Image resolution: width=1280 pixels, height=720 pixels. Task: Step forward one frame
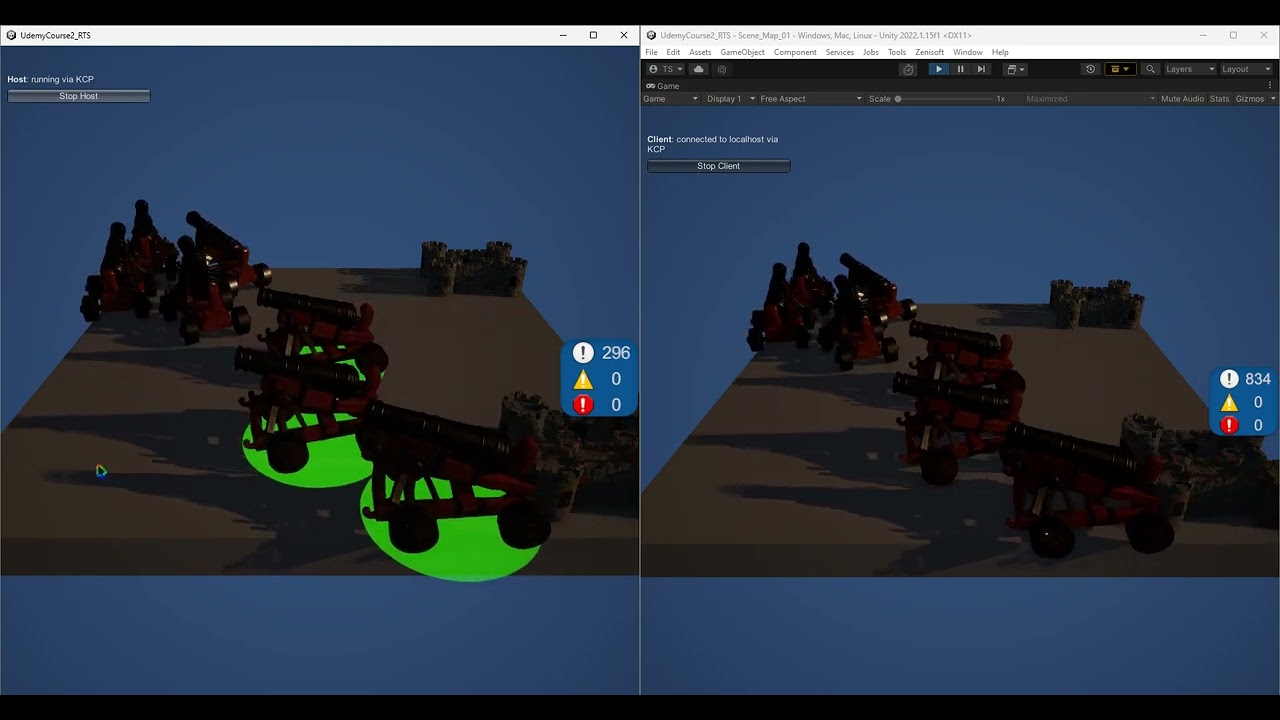pos(981,69)
